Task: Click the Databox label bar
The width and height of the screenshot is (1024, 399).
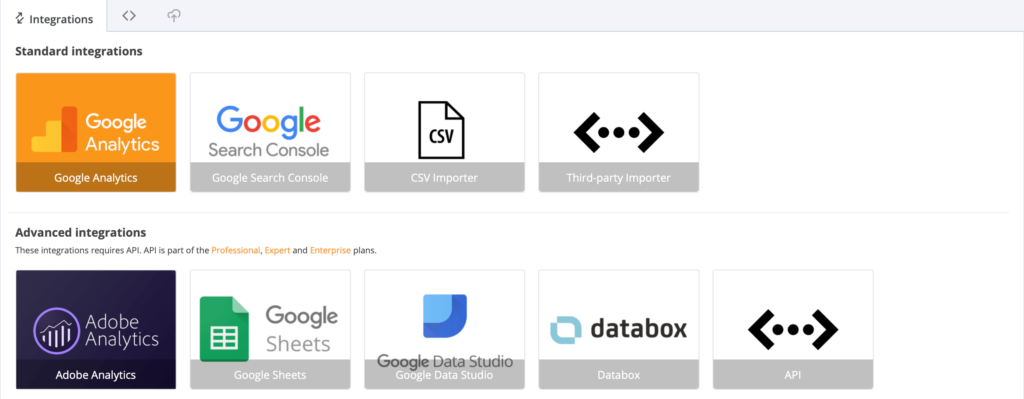Action: click(x=619, y=375)
